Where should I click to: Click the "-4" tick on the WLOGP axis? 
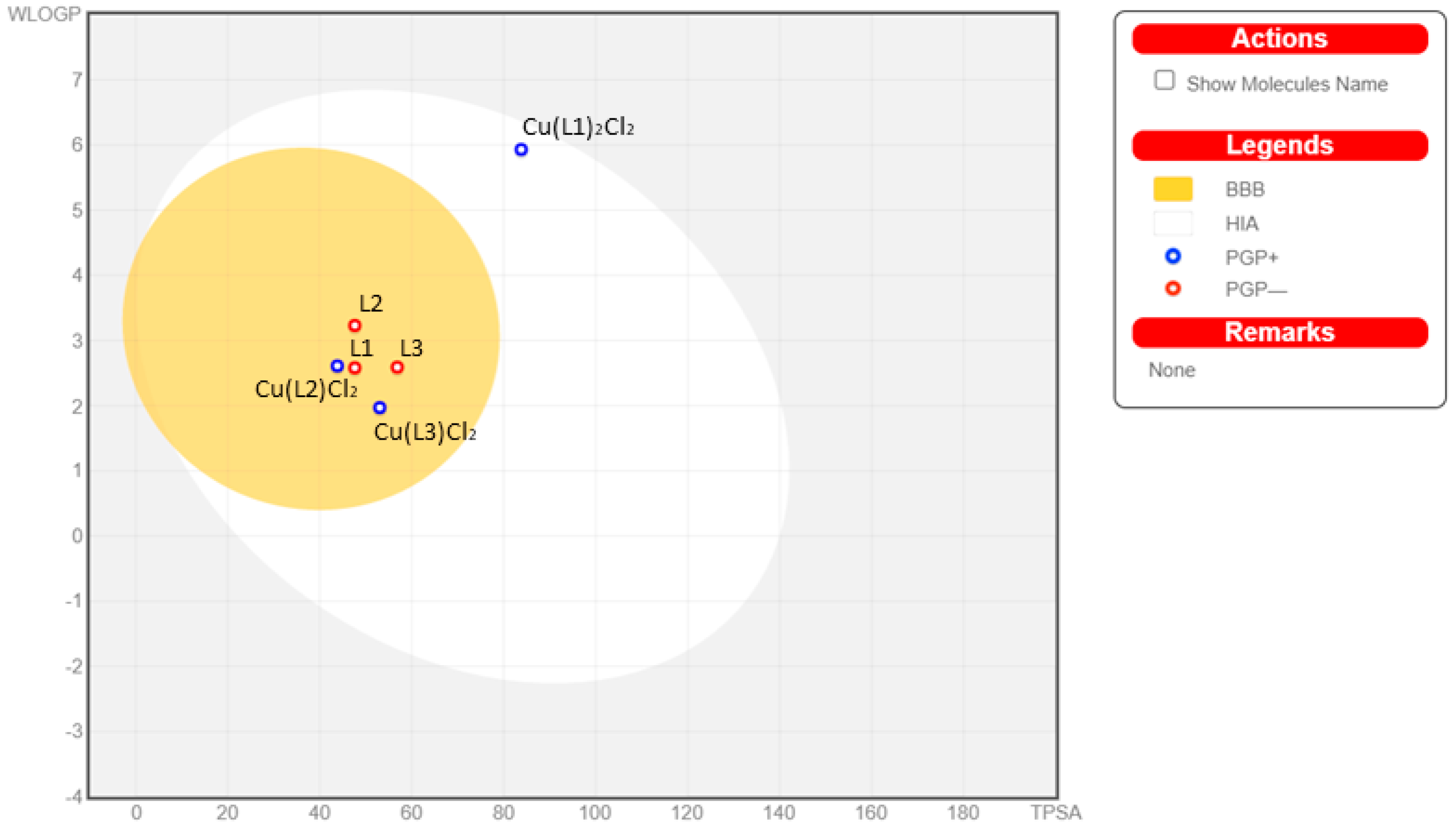point(74,796)
